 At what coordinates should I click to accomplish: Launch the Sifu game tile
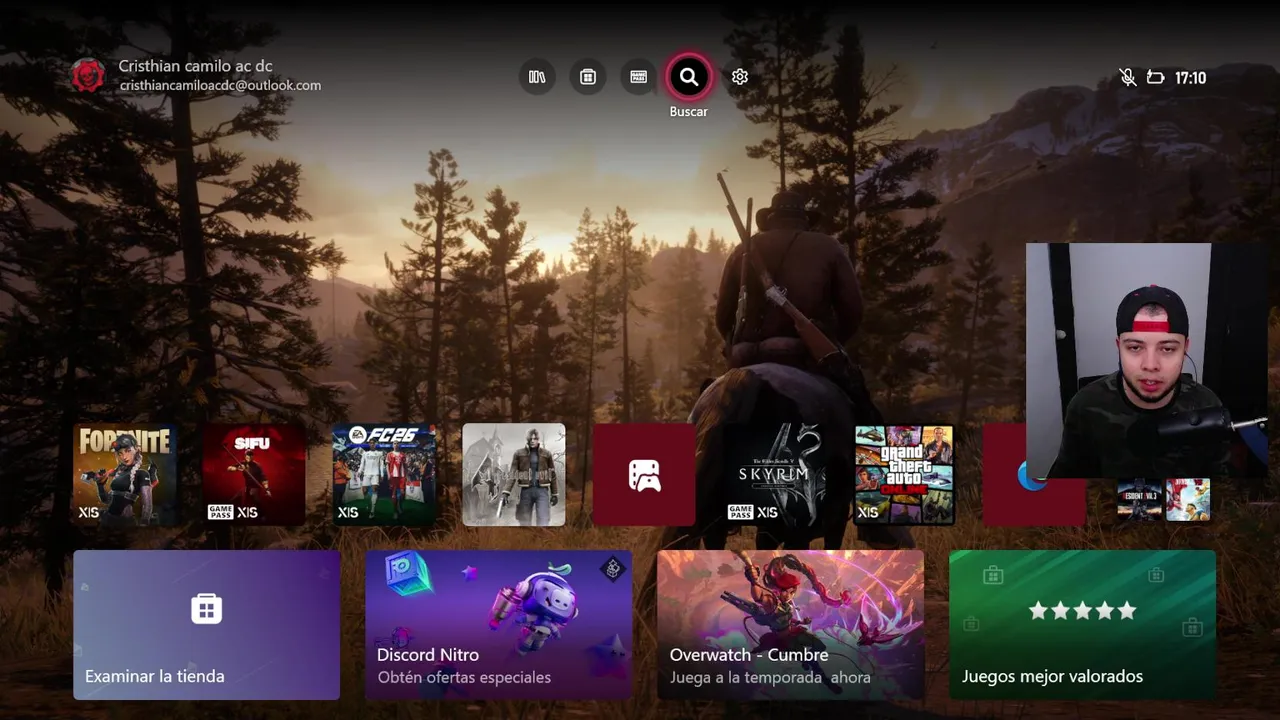254,475
